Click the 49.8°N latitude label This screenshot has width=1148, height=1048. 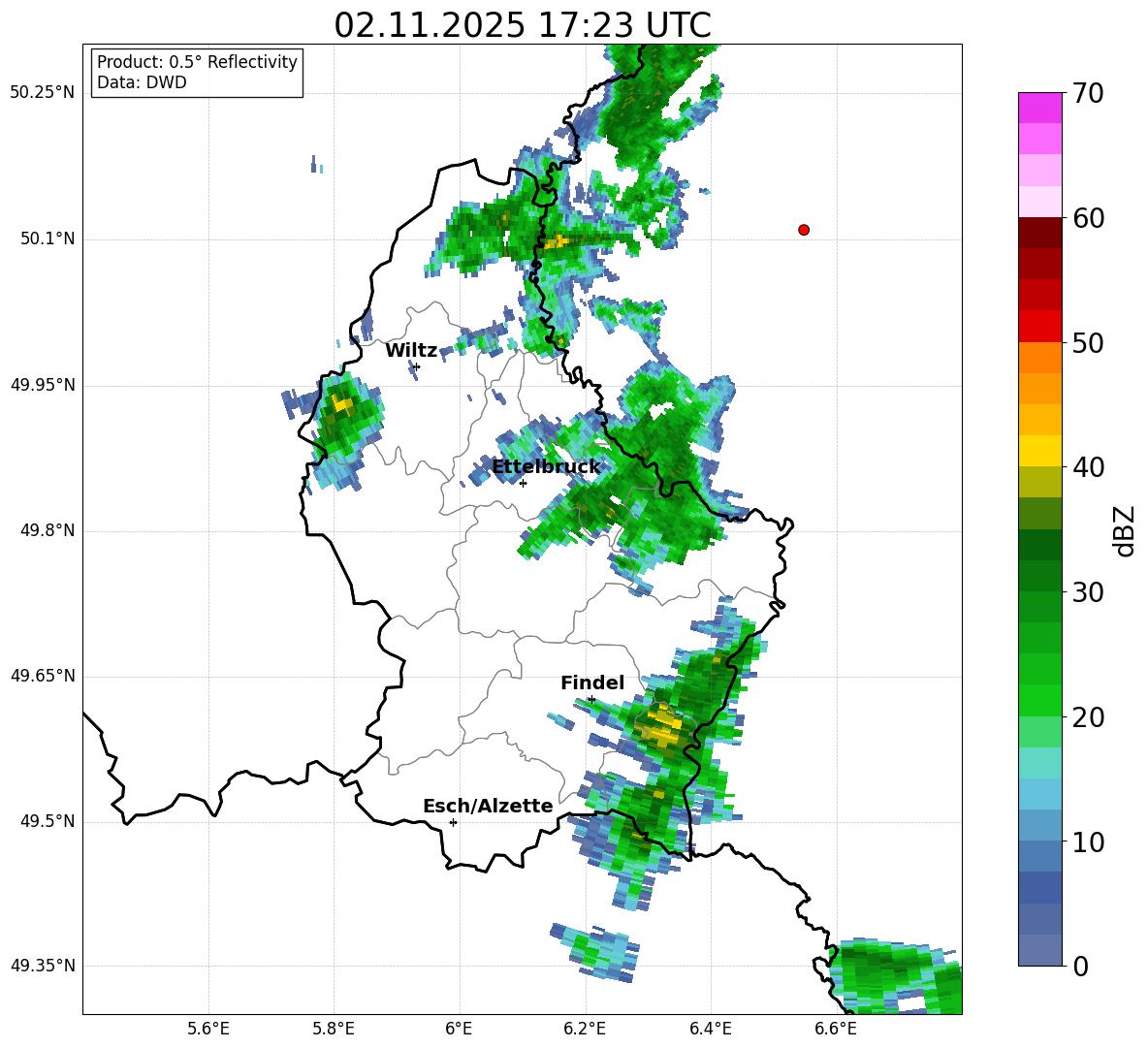[x=48, y=530]
